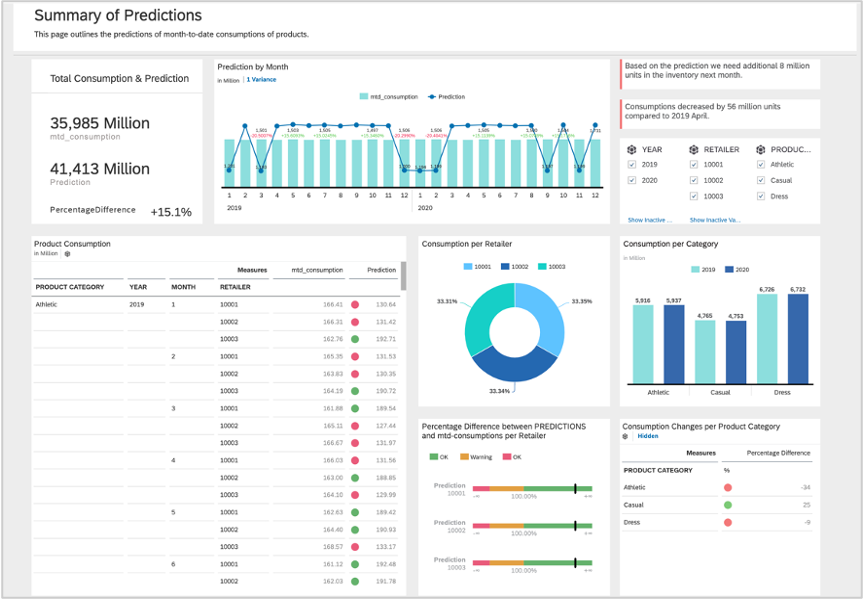Click note about consumptions decreased by 56 million
This screenshot has width=864, height=600.
720,114
